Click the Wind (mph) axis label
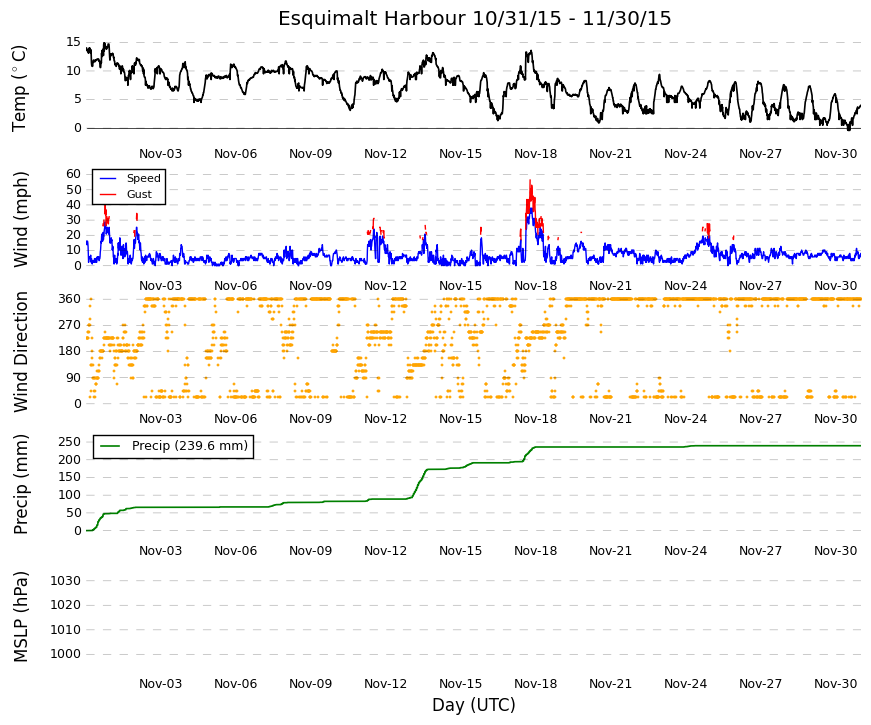 [19, 219]
